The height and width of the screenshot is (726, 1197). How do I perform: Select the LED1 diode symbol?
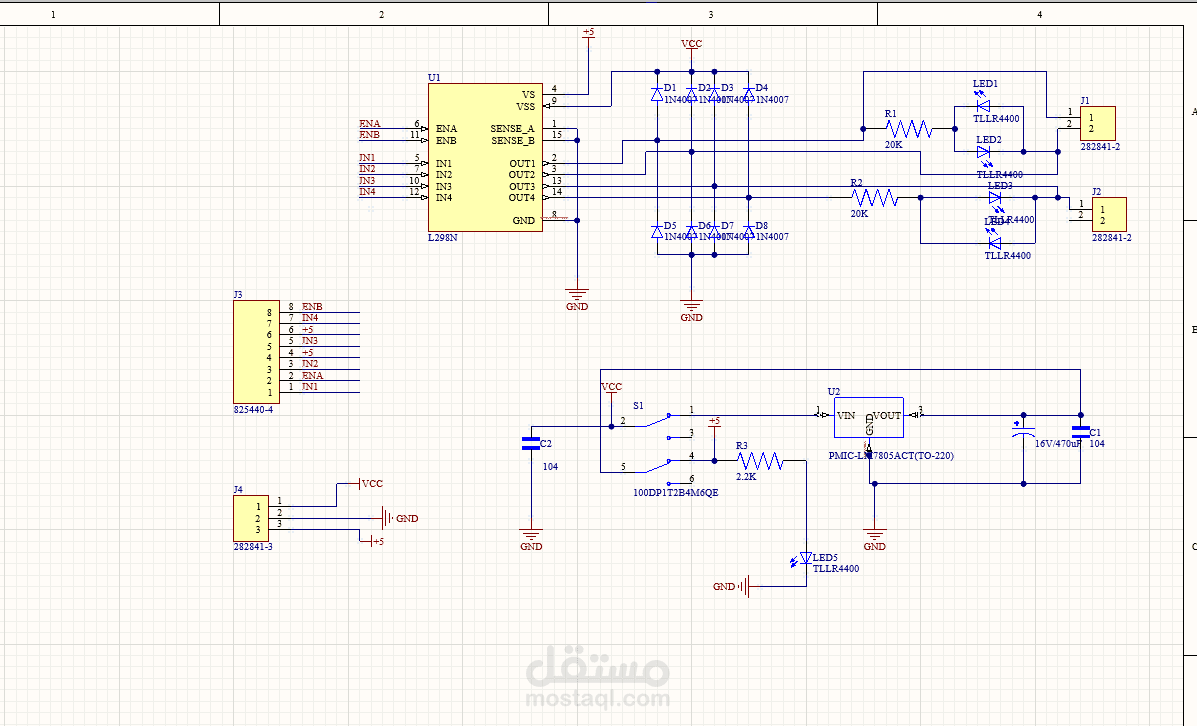(982, 103)
